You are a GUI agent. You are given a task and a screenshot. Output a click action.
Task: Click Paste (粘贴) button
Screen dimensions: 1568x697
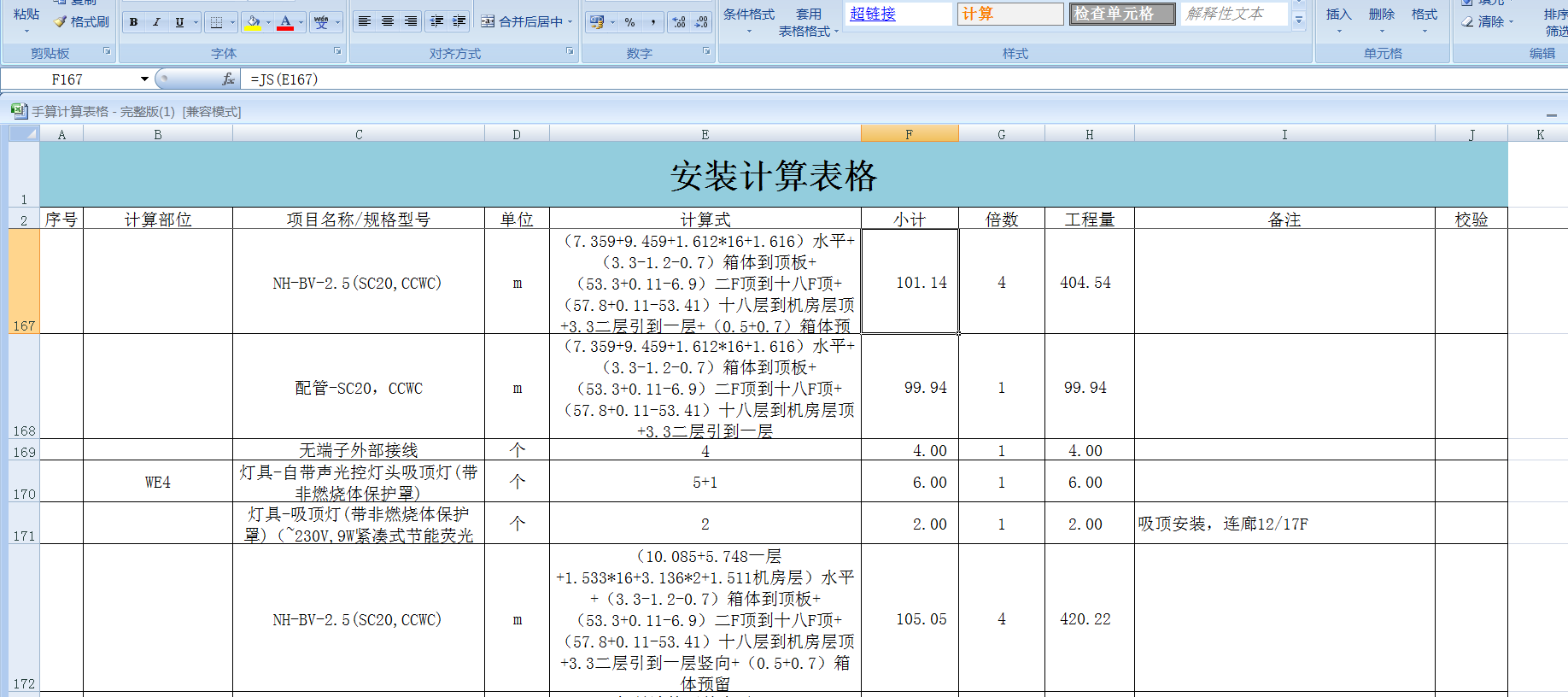[x=26, y=20]
